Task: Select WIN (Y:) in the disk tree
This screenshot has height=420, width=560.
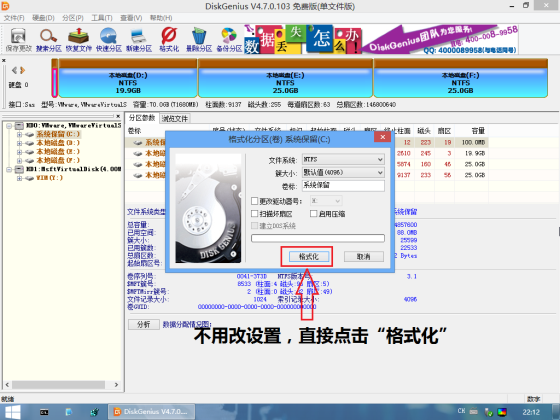Action: [x=49, y=178]
